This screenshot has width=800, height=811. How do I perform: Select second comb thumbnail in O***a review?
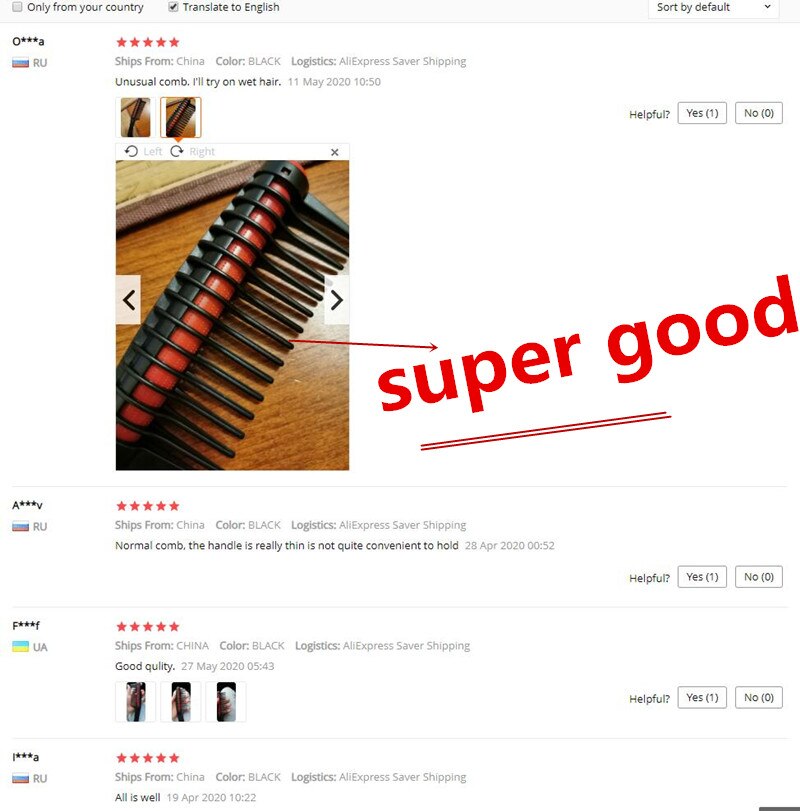click(180, 117)
